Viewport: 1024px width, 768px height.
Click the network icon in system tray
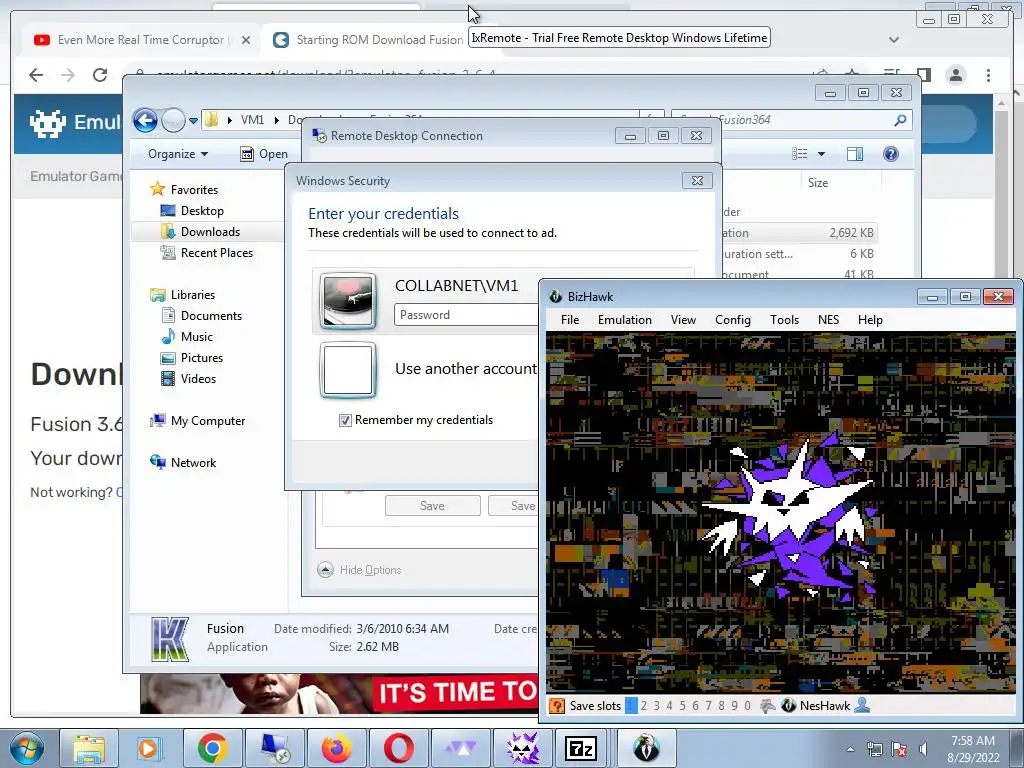874,749
